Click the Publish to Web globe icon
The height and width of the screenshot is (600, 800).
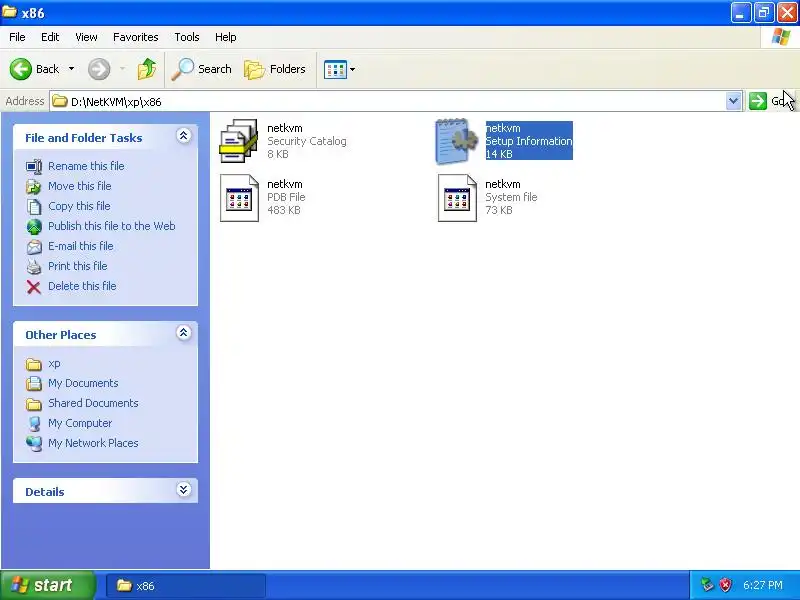coord(34,227)
